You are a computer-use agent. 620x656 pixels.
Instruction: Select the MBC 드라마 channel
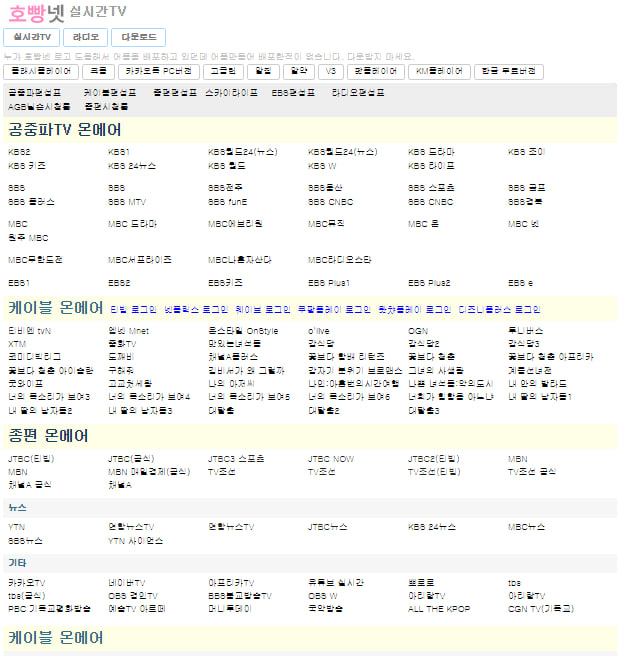132,224
